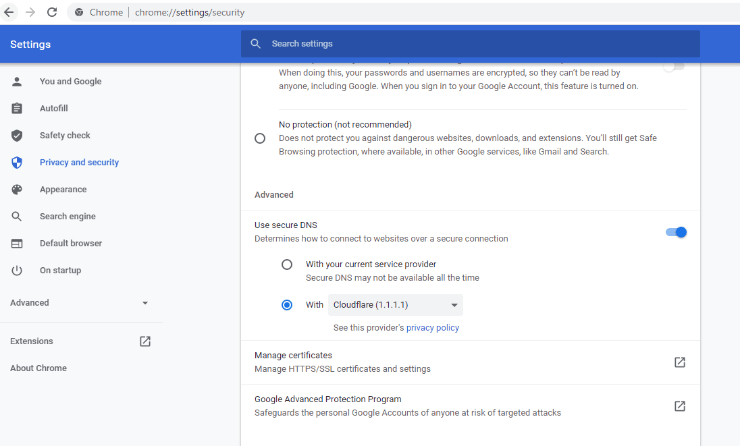Viewport: 740px width, 446px height.
Task: Open the Cloudflare (1.1.1.1) provider dropdown
Action: pyautogui.click(x=396, y=305)
